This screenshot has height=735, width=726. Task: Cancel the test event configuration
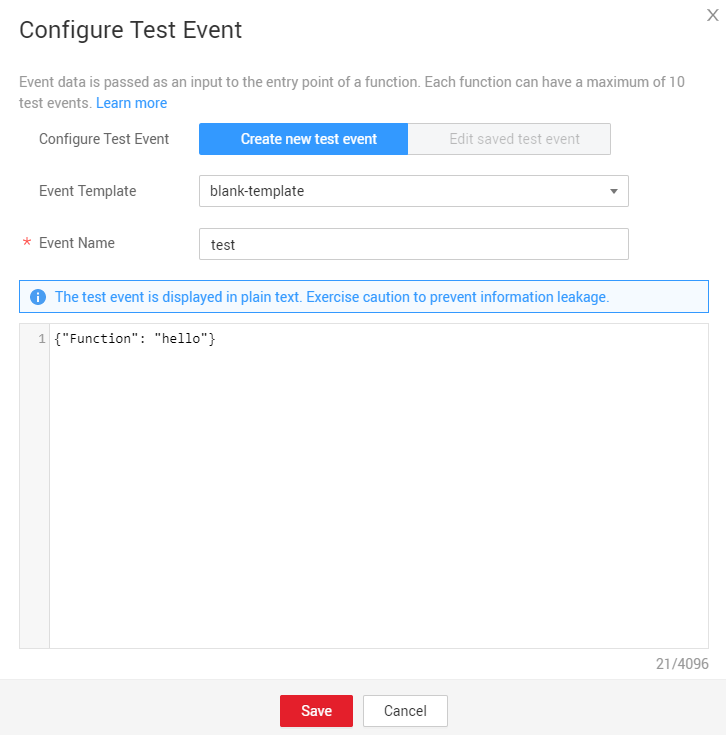[x=405, y=711]
